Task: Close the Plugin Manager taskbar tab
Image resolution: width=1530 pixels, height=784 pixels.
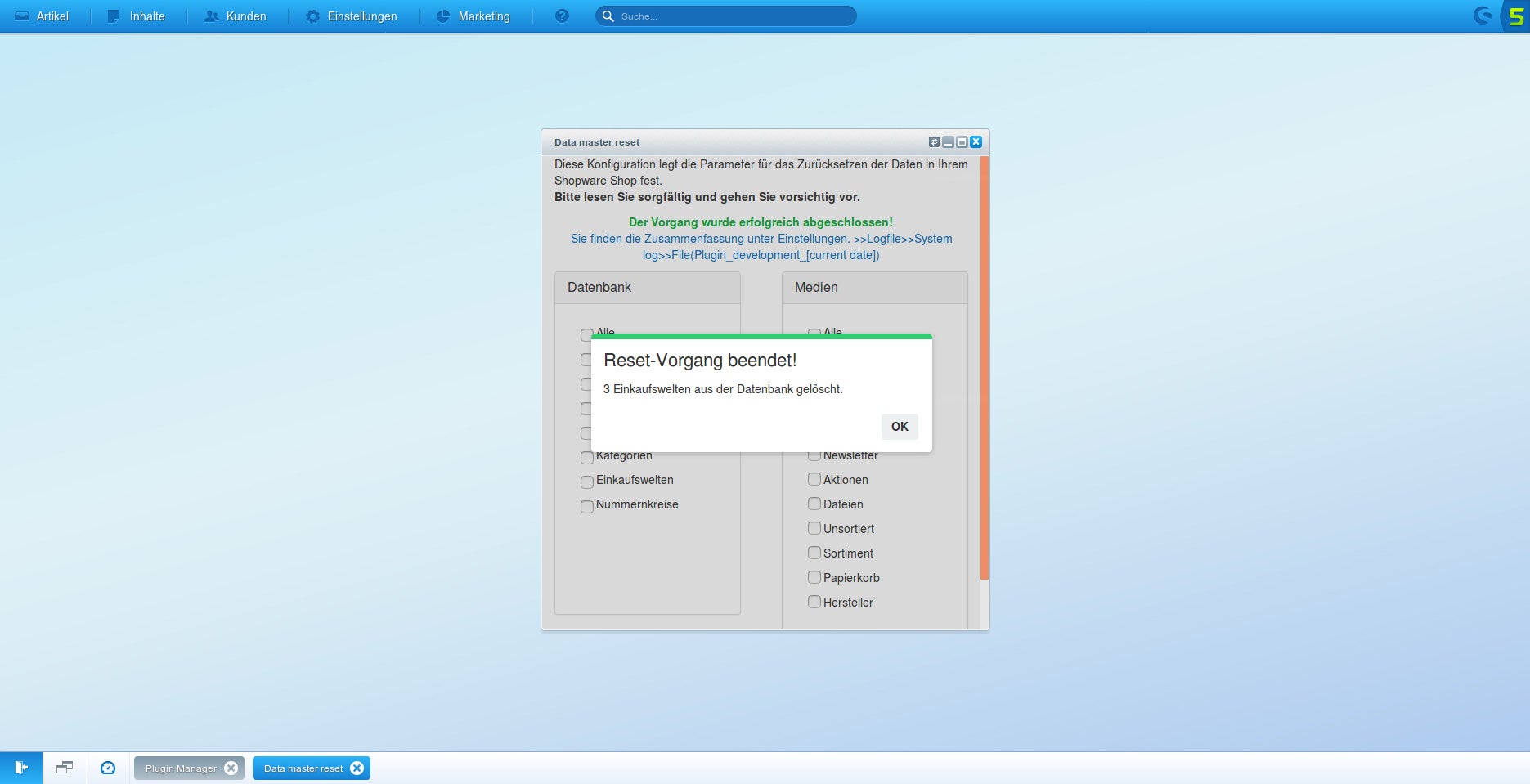Action: point(231,768)
